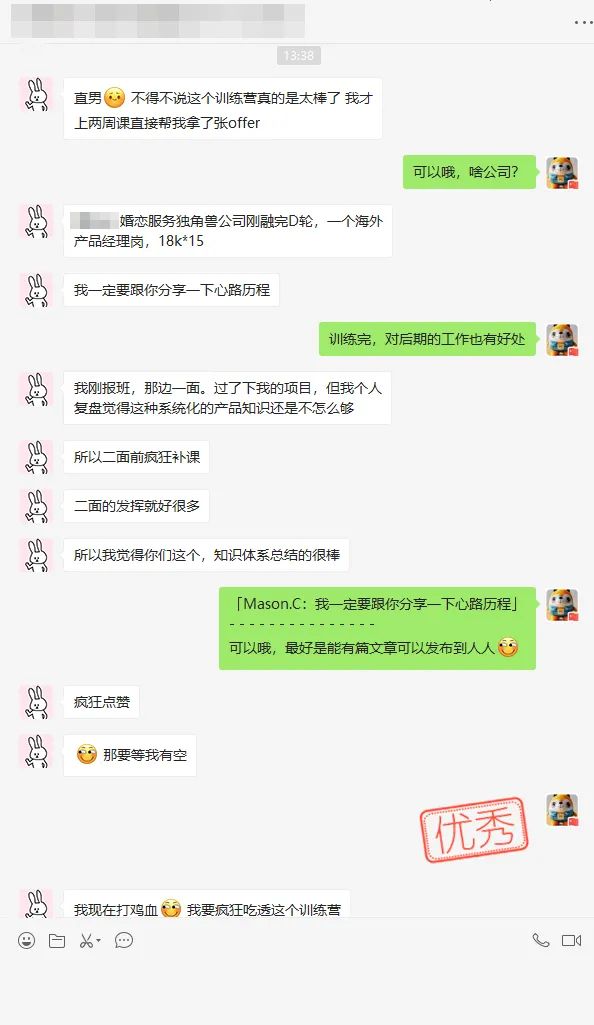Image resolution: width=594 pixels, height=1025 pixels.
Task: Open the chat info three-dots menu
Action: [x=583, y=22]
